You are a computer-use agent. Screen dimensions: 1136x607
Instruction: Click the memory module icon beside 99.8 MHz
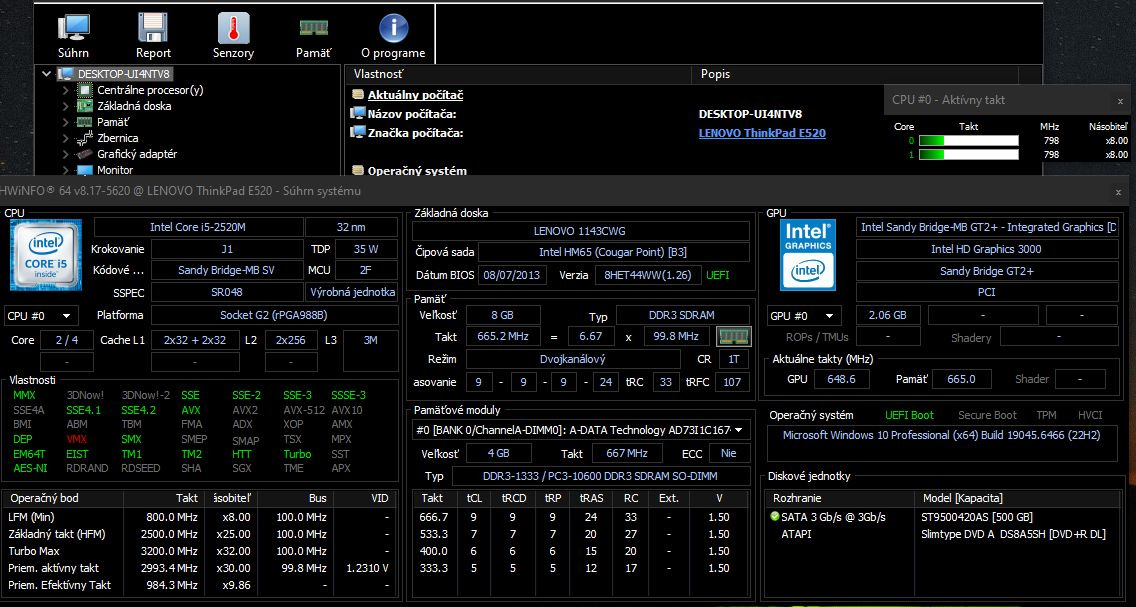click(734, 337)
